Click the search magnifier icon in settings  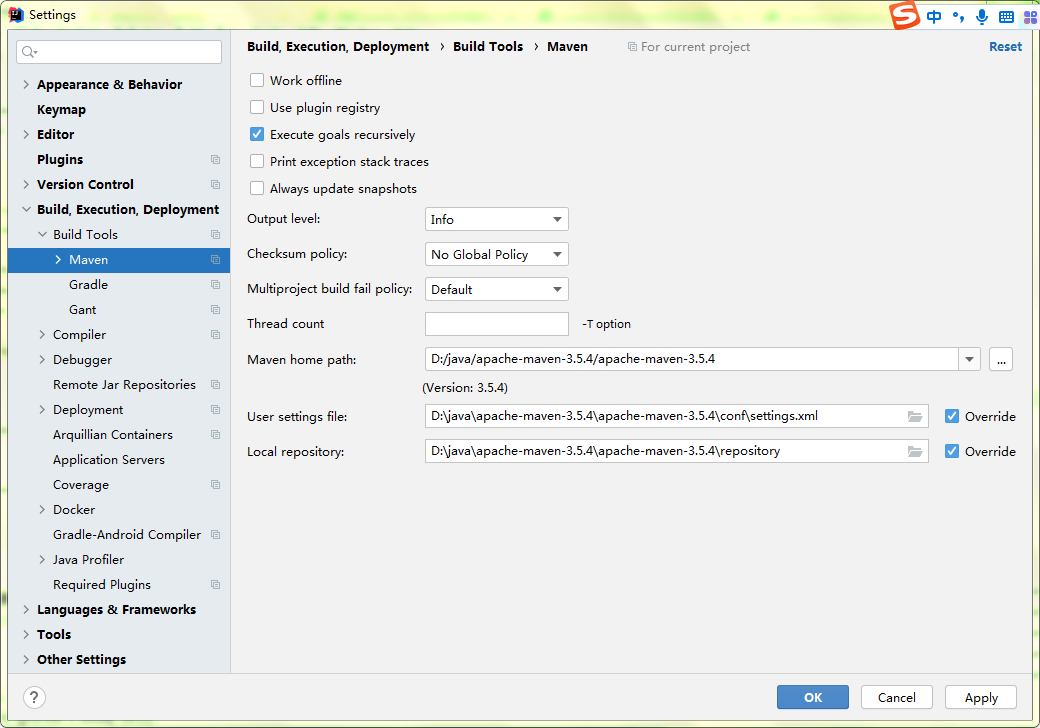(29, 52)
